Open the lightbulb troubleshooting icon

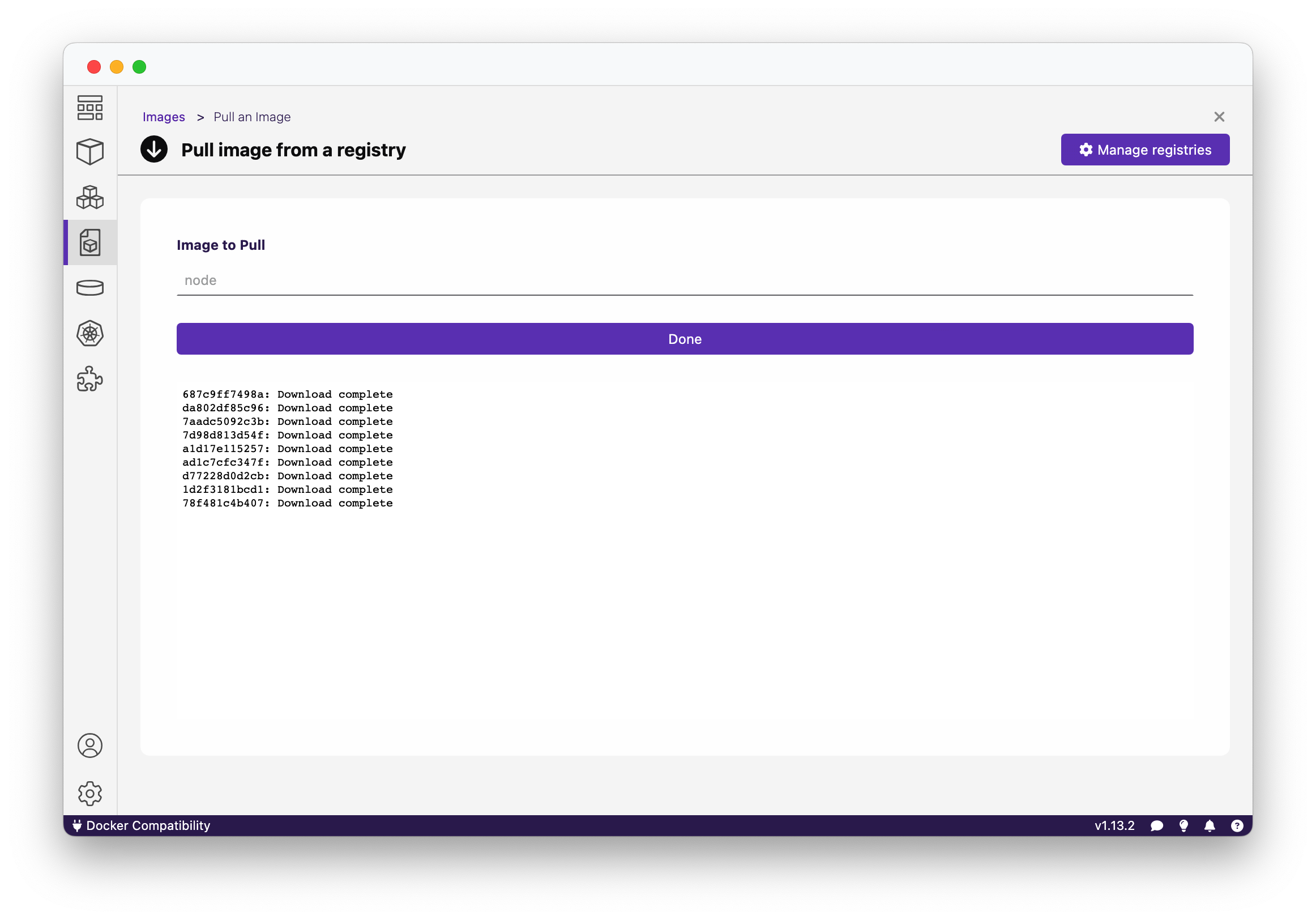click(x=1183, y=826)
